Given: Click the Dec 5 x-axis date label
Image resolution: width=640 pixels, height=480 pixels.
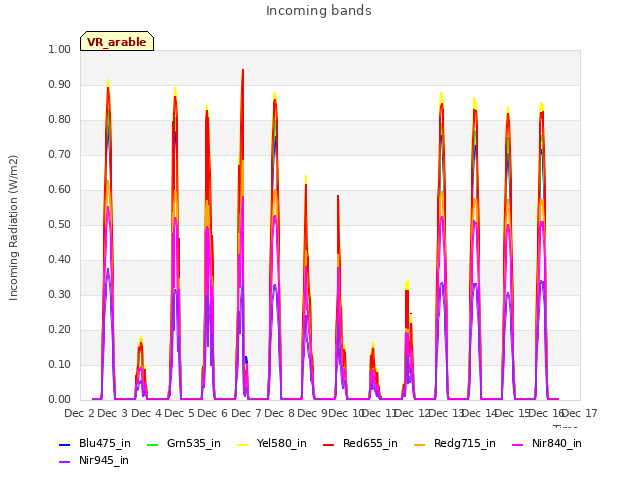Looking at the screenshot, I should point(180,413).
